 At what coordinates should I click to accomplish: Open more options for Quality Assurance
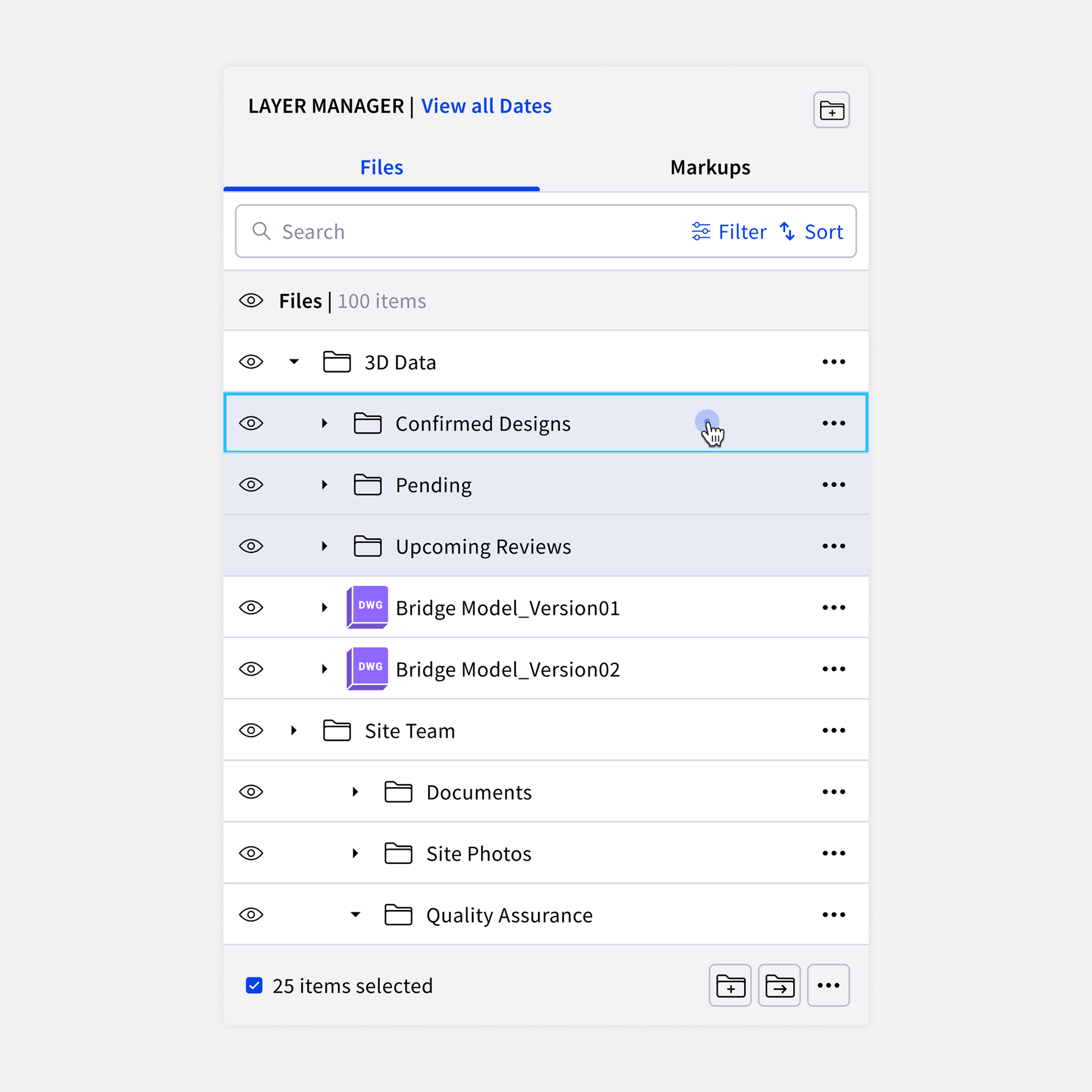point(834,915)
